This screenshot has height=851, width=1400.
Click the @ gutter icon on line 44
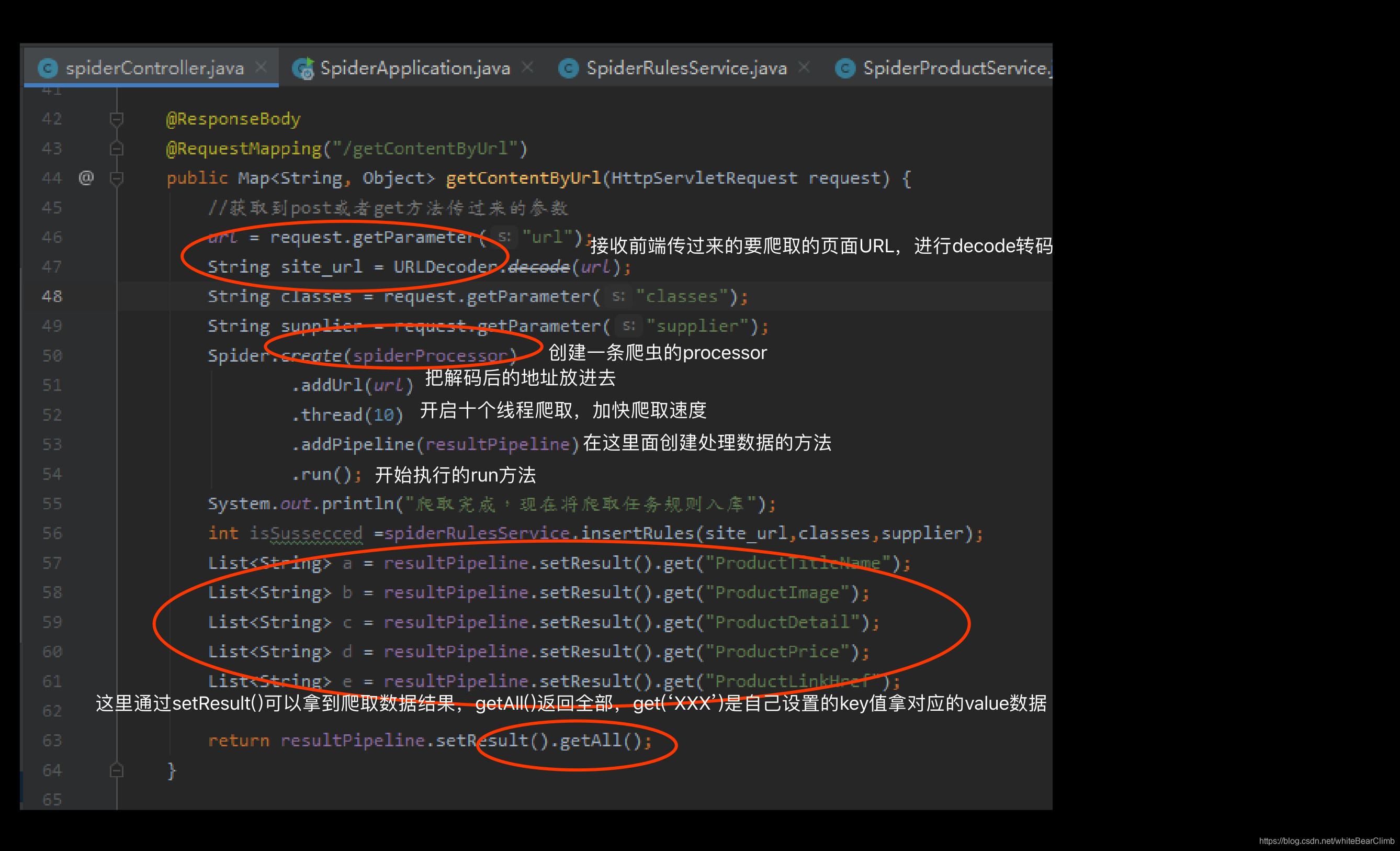(x=86, y=177)
